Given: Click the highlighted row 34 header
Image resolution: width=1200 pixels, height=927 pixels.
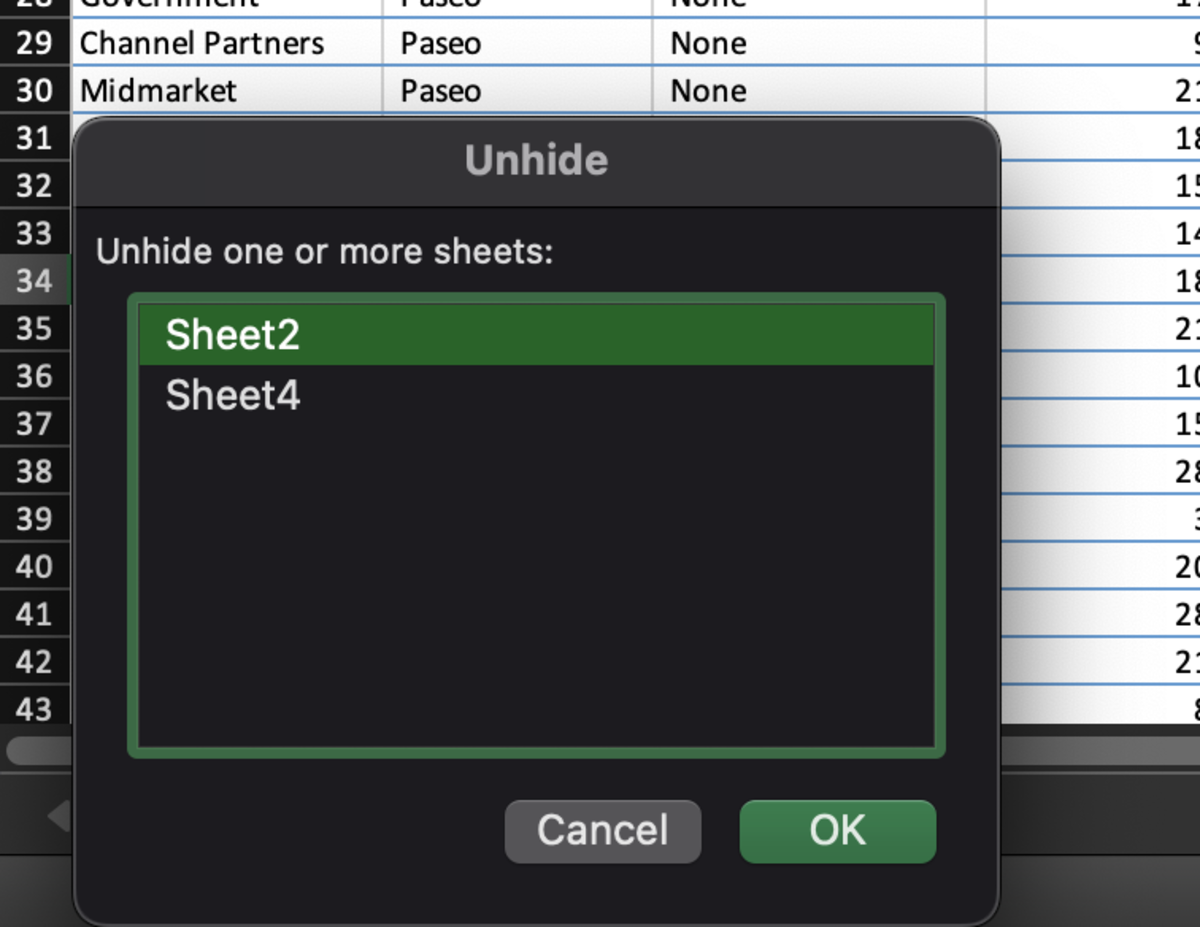Looking at the screenshot, I should click(x=35, y=281).
